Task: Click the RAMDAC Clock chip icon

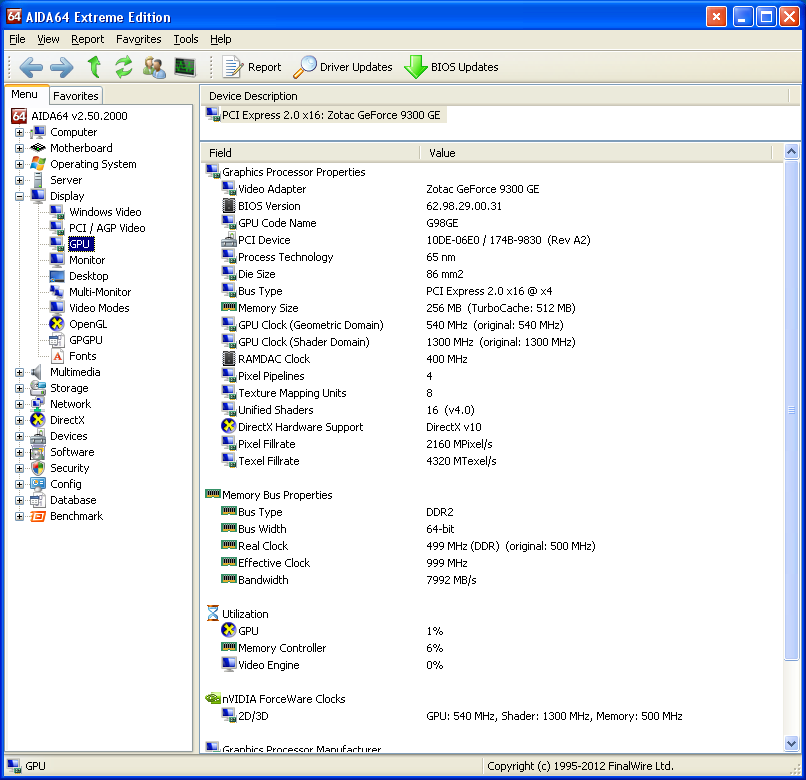Action: tap(229, 359)
